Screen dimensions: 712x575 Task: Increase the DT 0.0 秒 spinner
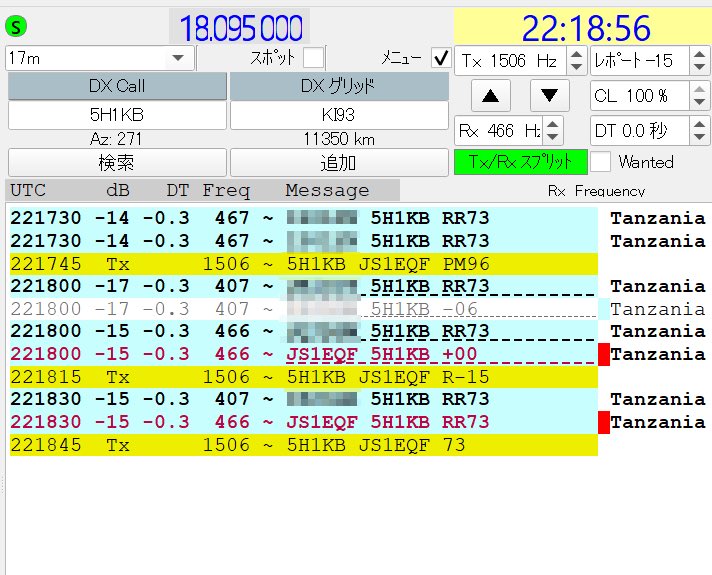[x=700, y=124]
